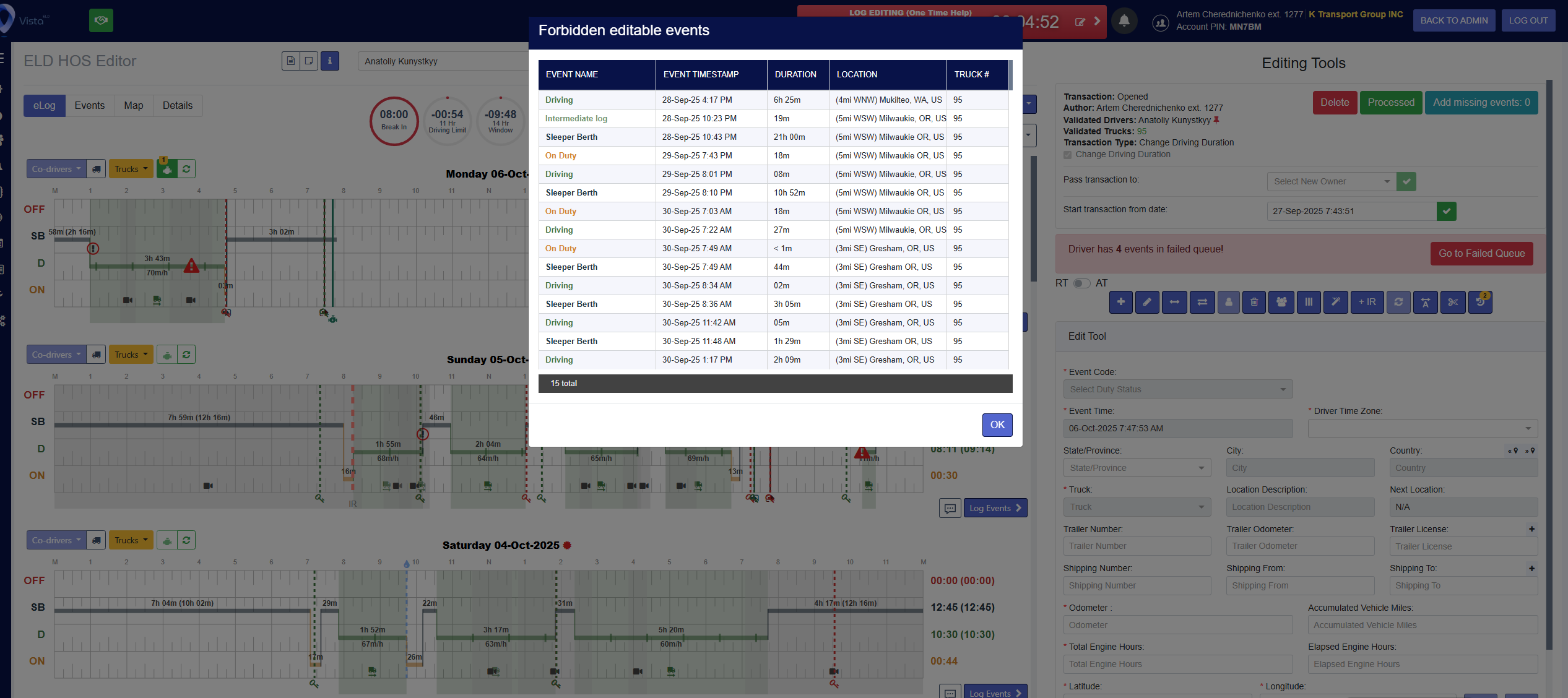Confirm new owner with green checkmark

(x=1406, y=181)
